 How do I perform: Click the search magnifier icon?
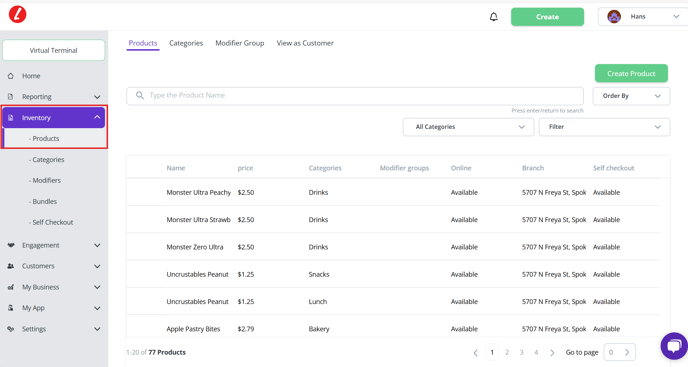pyautogui.click(x=140, y=95)
